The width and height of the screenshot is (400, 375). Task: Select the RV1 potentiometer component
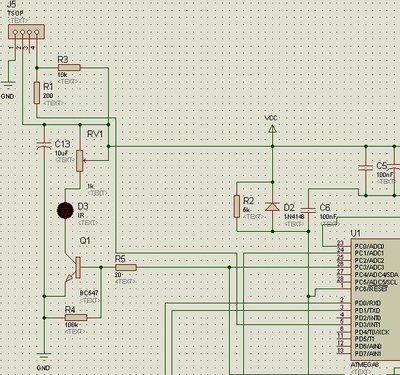pos(80,161)
